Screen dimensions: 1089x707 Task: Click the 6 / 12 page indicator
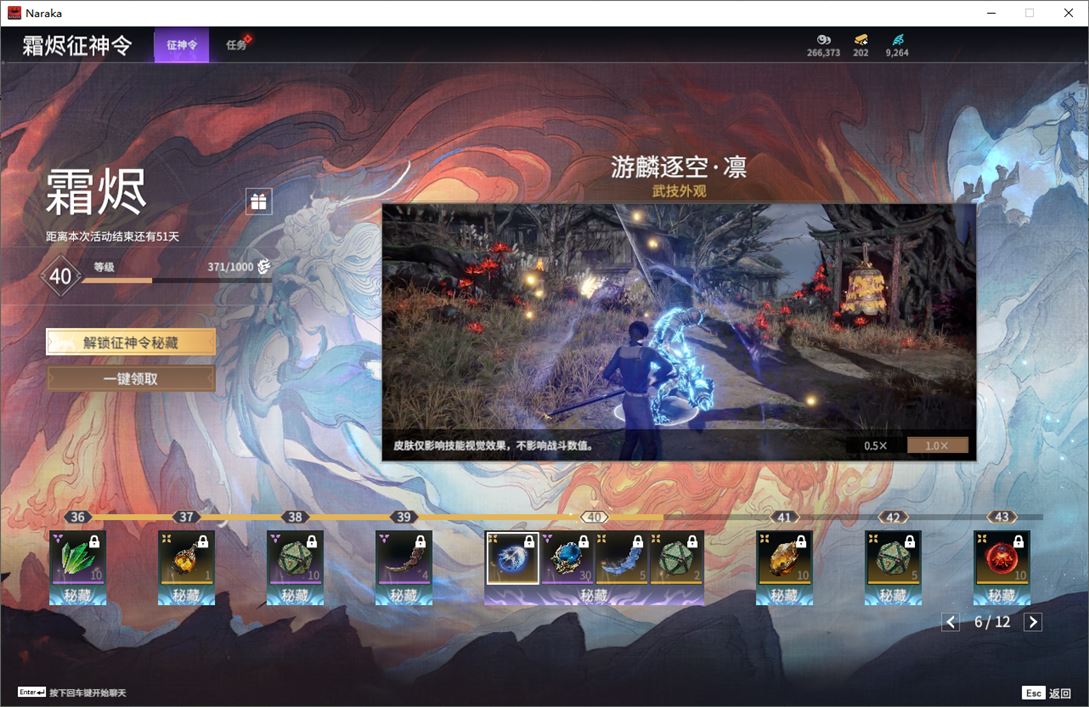coord(992,622)
